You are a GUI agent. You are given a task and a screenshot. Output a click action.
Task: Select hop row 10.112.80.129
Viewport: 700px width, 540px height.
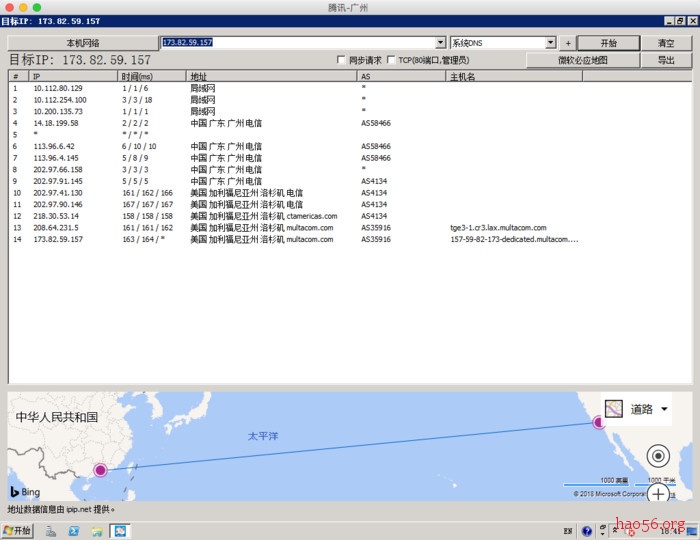pos(350,88)
